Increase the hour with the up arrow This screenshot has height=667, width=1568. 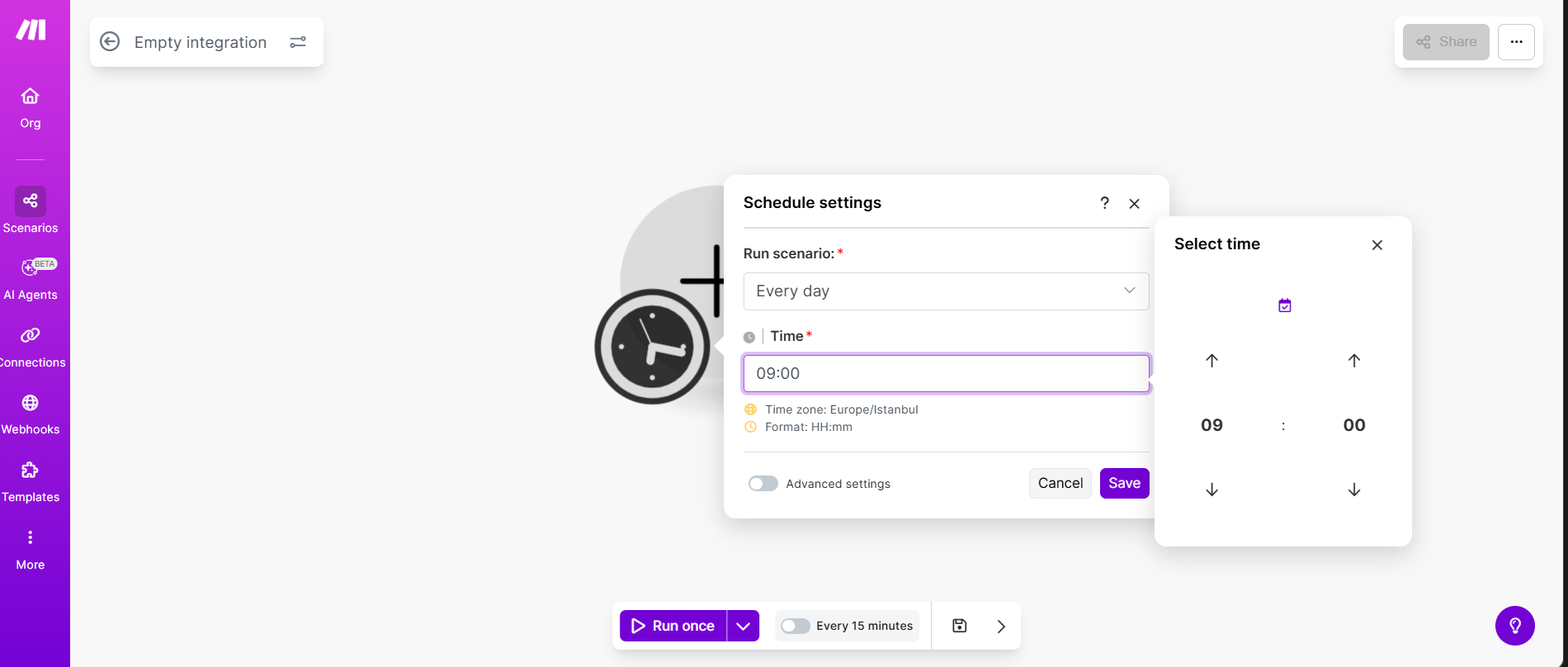pos(1211,361)
